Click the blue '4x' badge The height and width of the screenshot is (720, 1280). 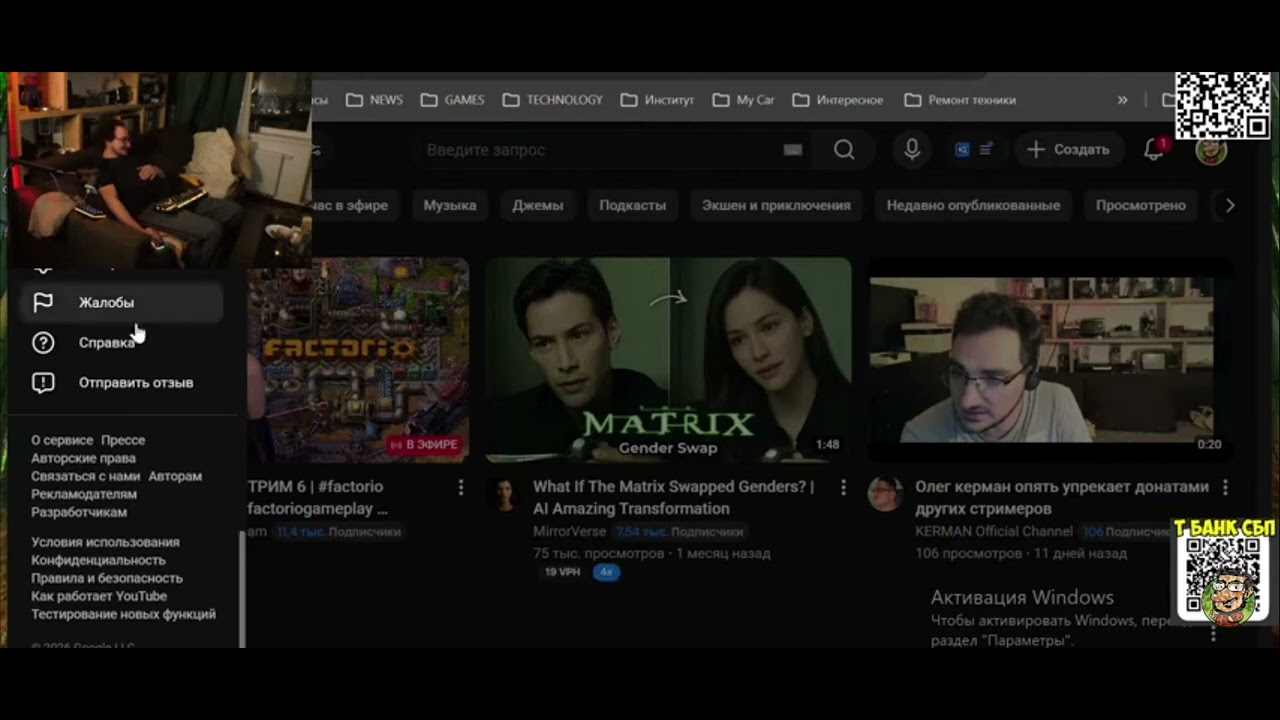[605, 572]
